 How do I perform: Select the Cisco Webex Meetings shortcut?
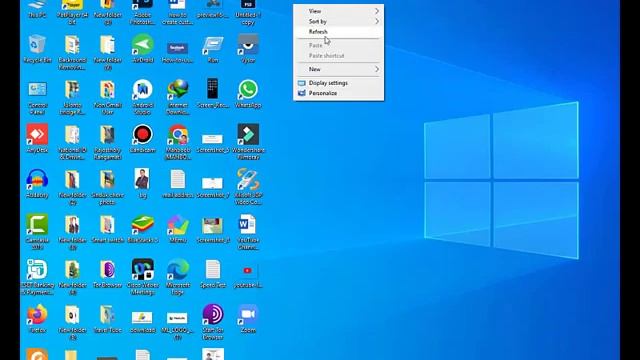coord(142,277)
